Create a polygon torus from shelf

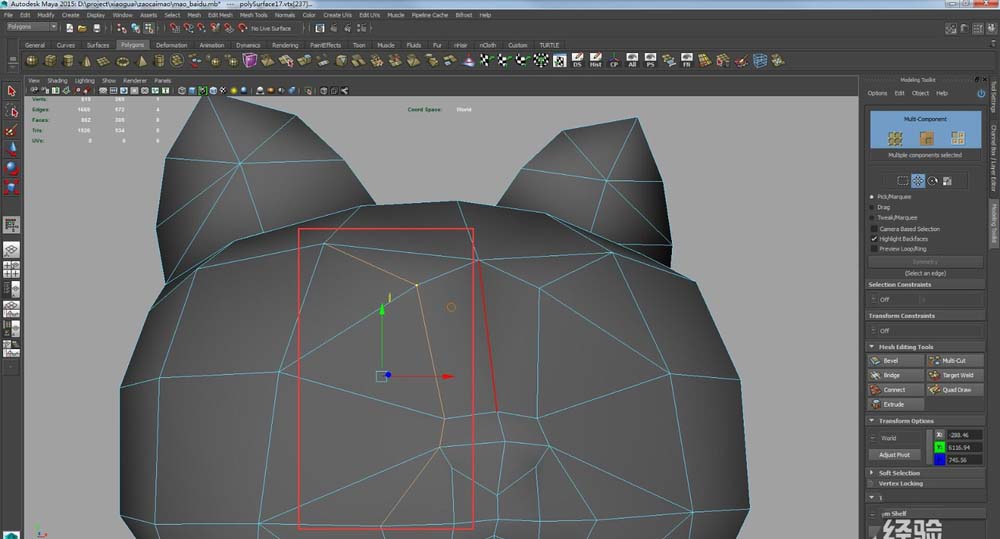[122, 61]
